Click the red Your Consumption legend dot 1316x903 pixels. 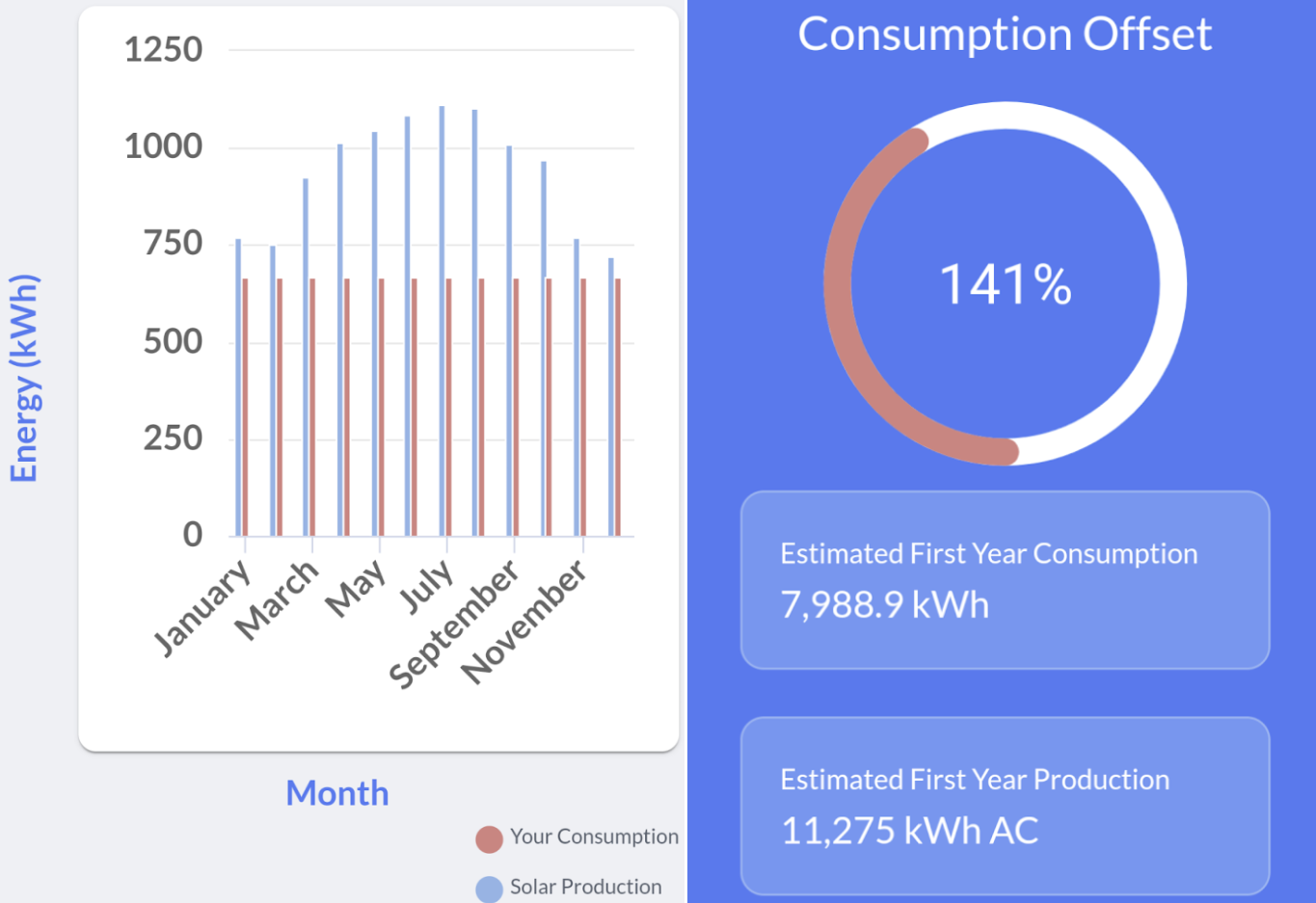tap(489, 839)
